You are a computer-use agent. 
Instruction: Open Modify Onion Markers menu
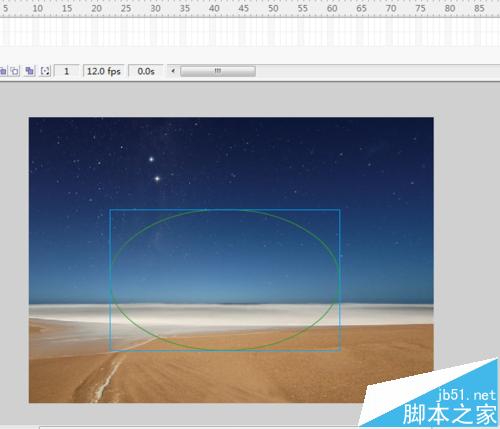[45, 71]
